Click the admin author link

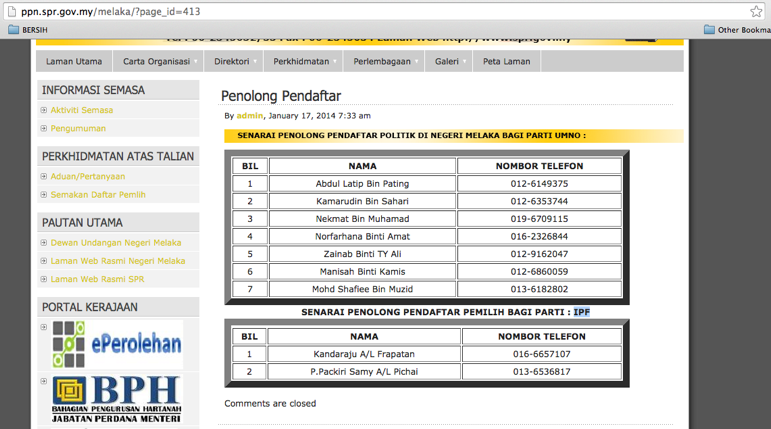click(x=250, y=116)
